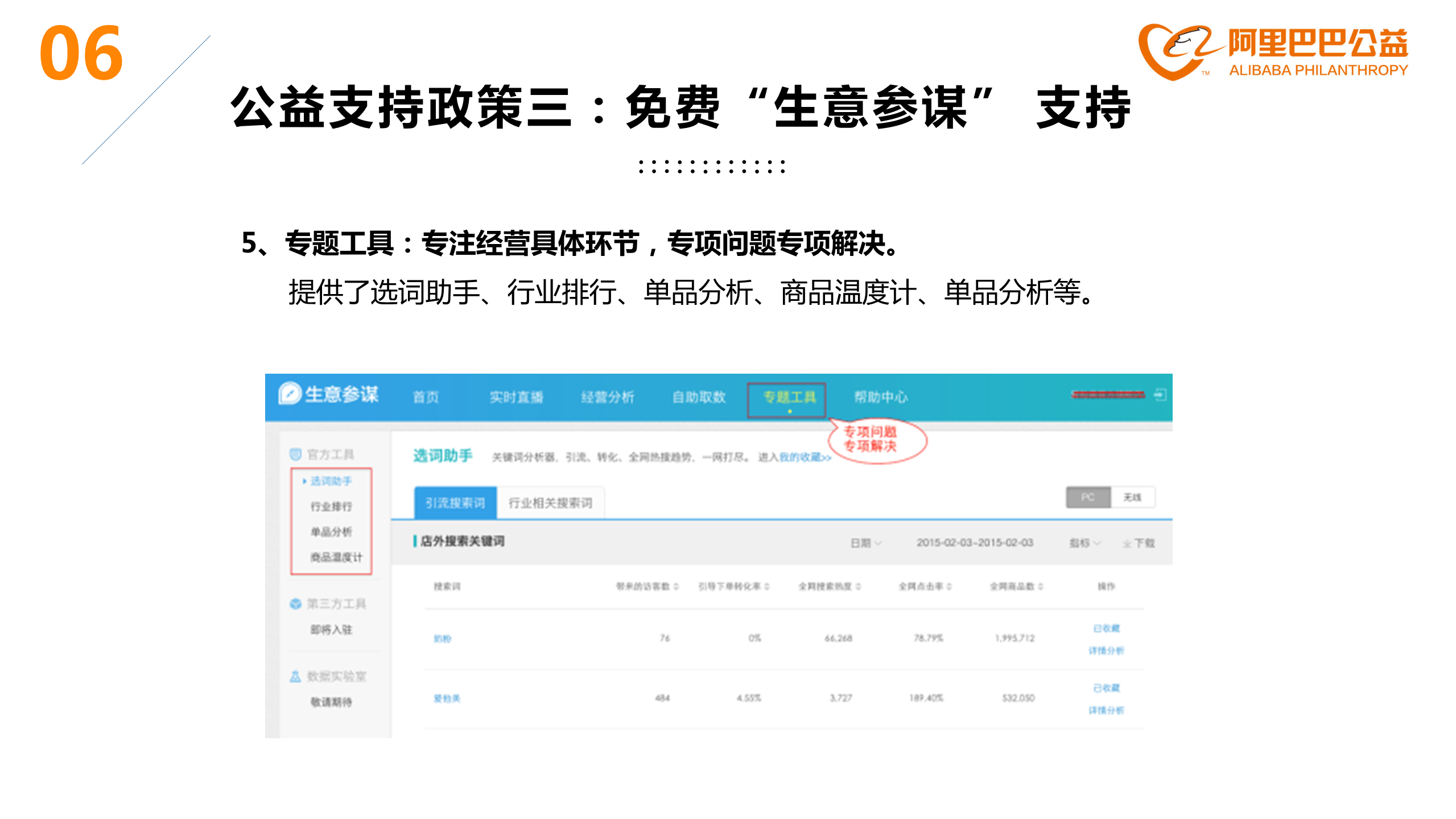Switch to the 引流搜索词 tab
Screen dimensions: 1456x819
(455, 503)
